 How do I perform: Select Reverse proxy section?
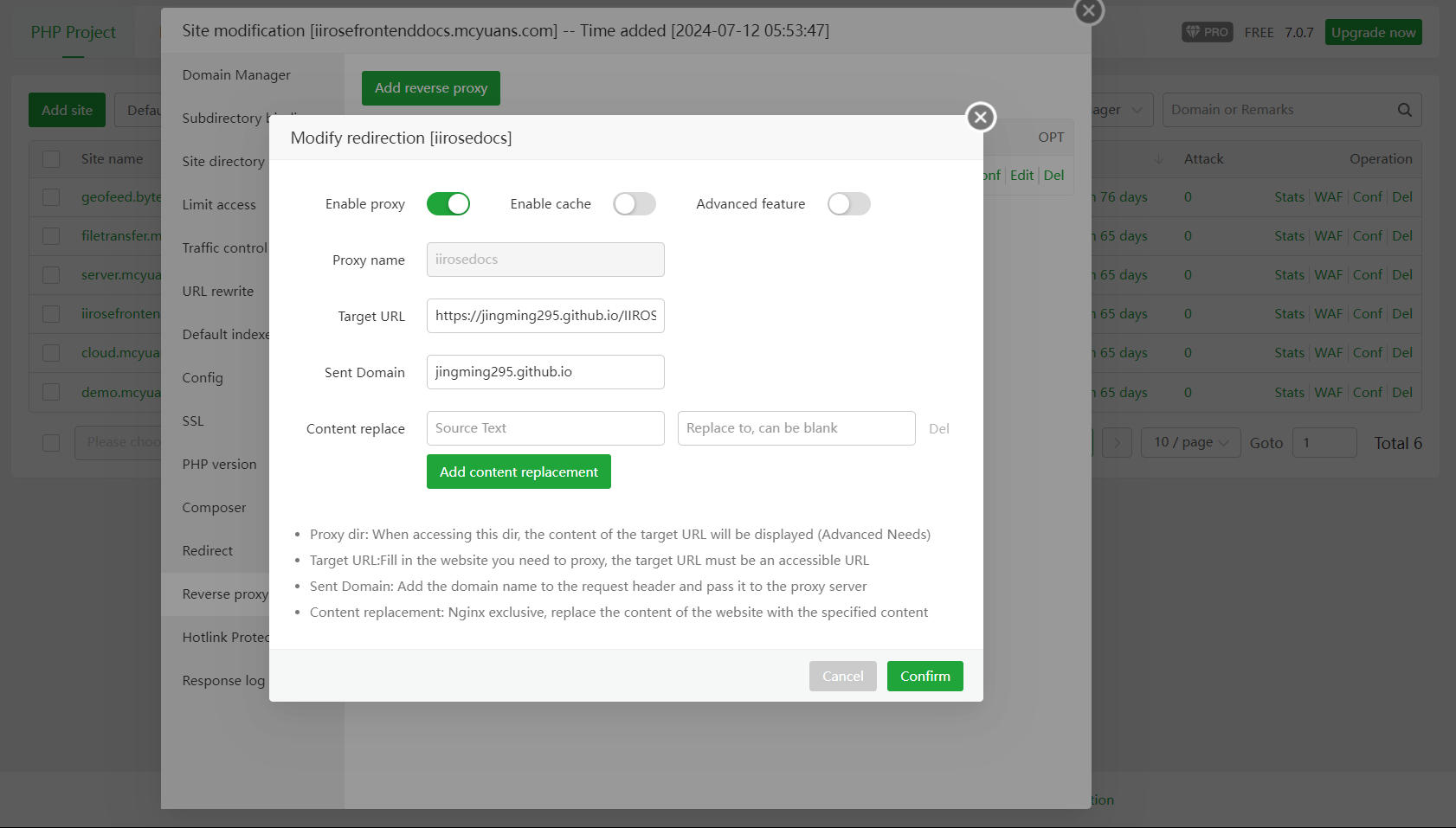click(x=225, y=594)
